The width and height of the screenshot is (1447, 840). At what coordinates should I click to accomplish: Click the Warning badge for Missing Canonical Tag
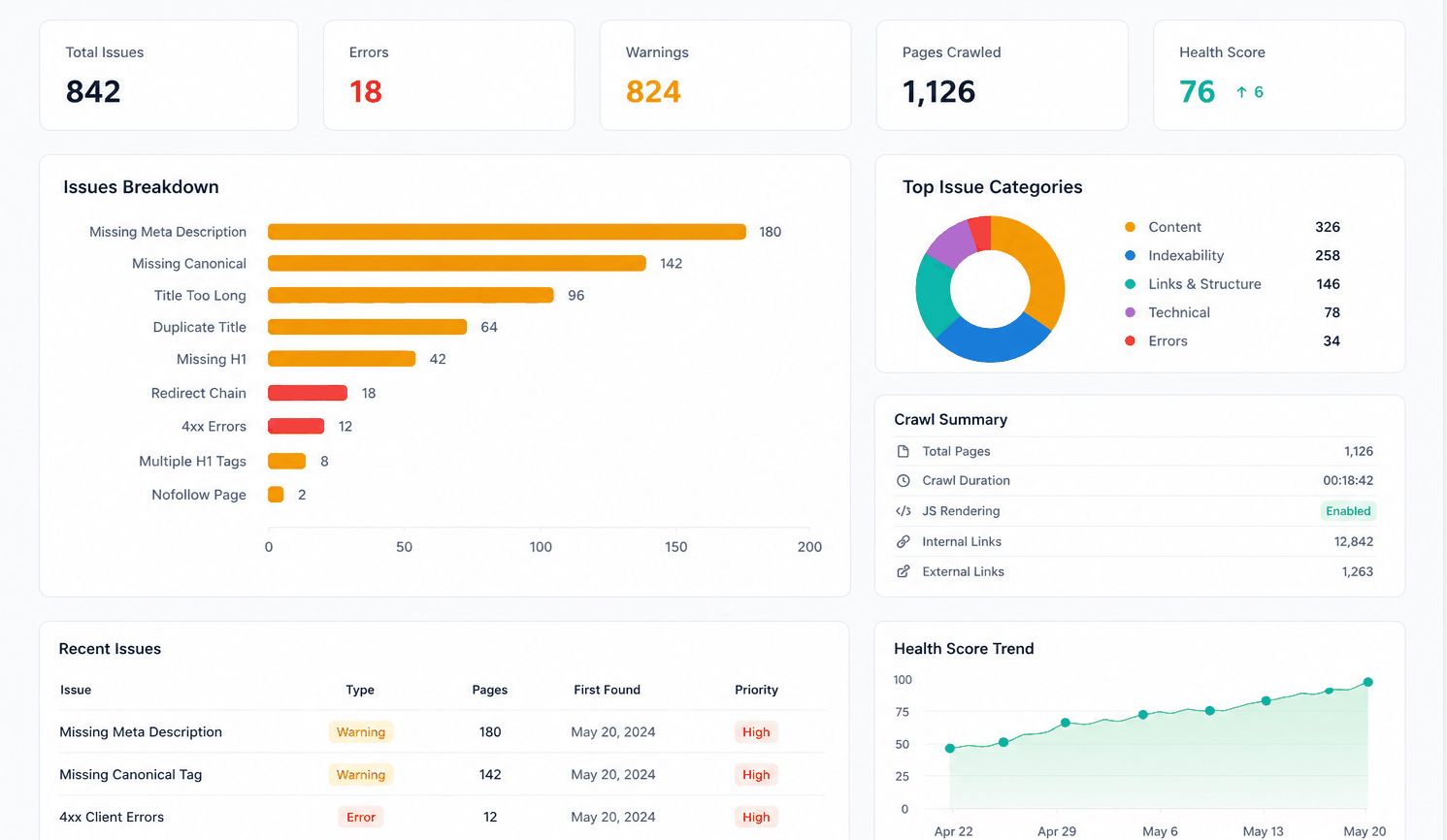coord(361,775)
